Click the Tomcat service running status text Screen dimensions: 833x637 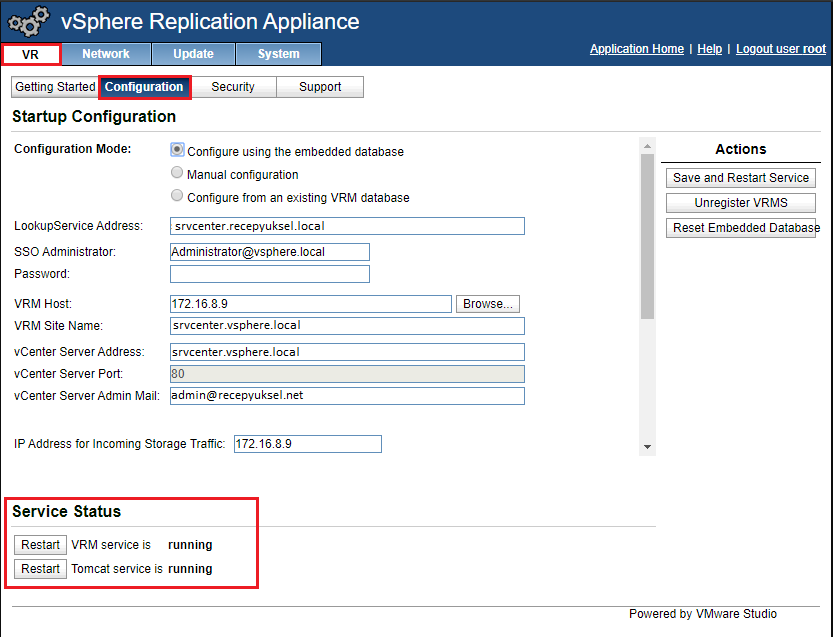click(190, 569)
